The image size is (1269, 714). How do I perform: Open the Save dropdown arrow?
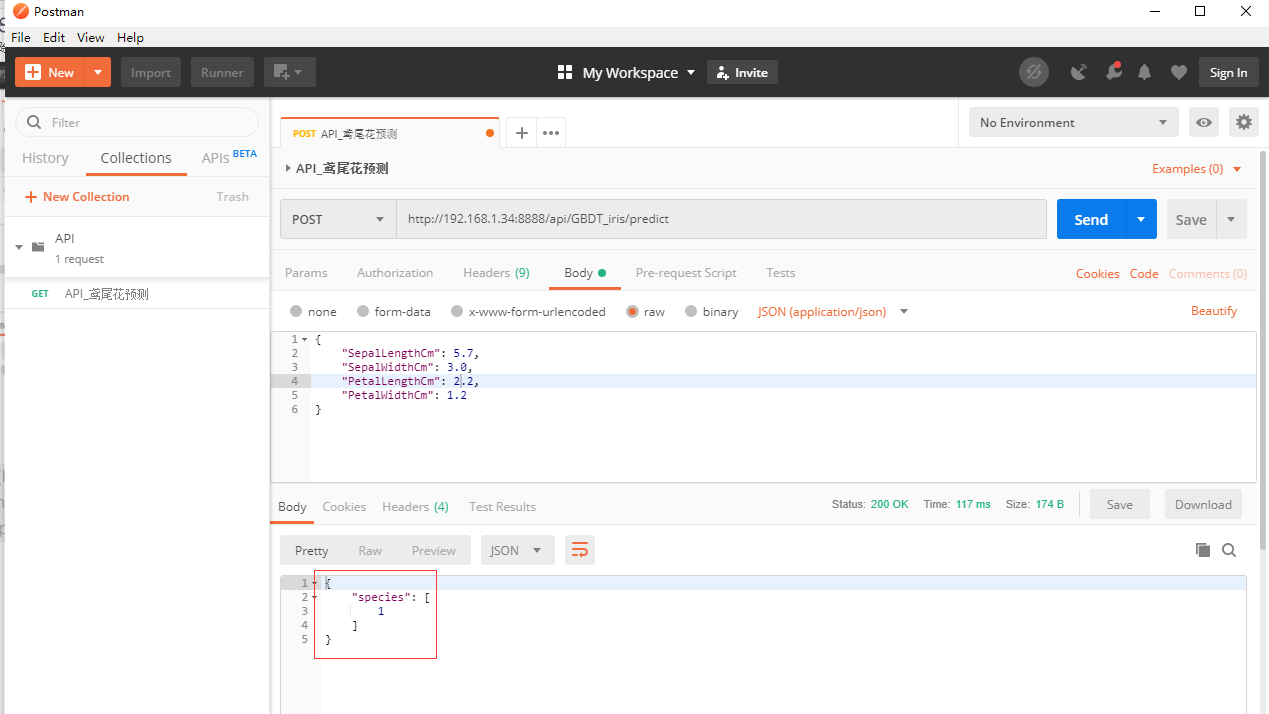[1231, 219]
